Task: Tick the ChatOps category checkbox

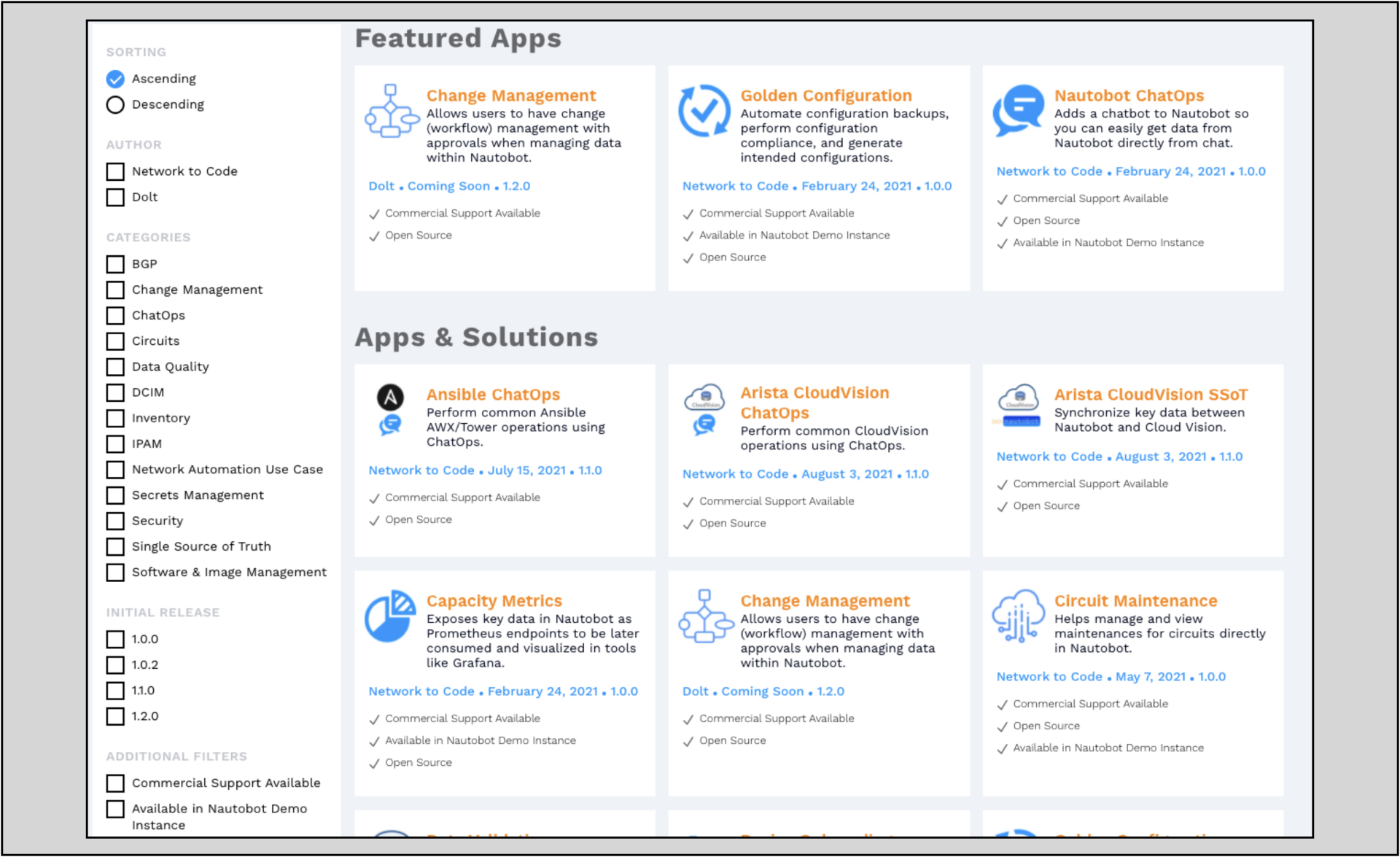Action: (115, 315)
